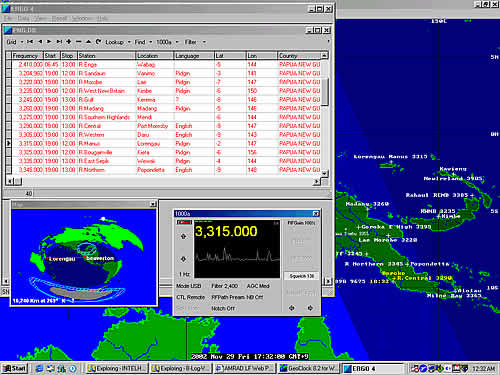Viewport: 500px width, 375px height.
Task: Click Mode USB setting
Action: point(189,286)
